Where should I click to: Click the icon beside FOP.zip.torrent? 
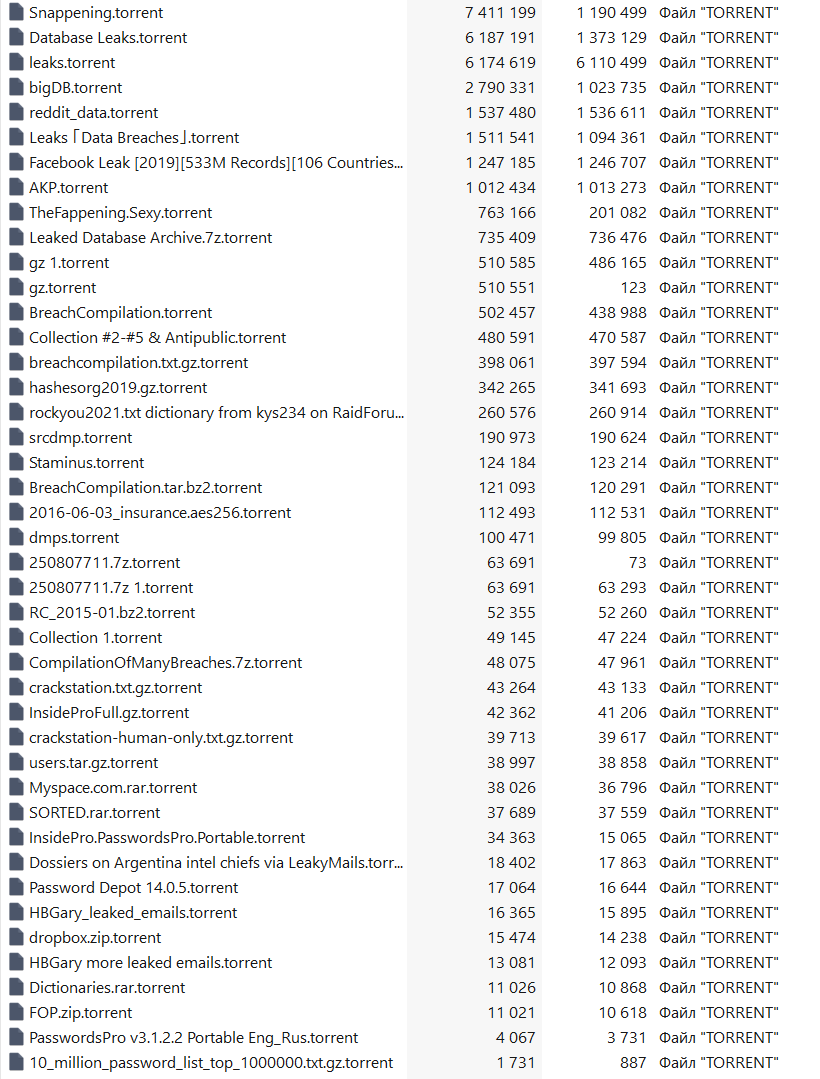pos(17,1013)
